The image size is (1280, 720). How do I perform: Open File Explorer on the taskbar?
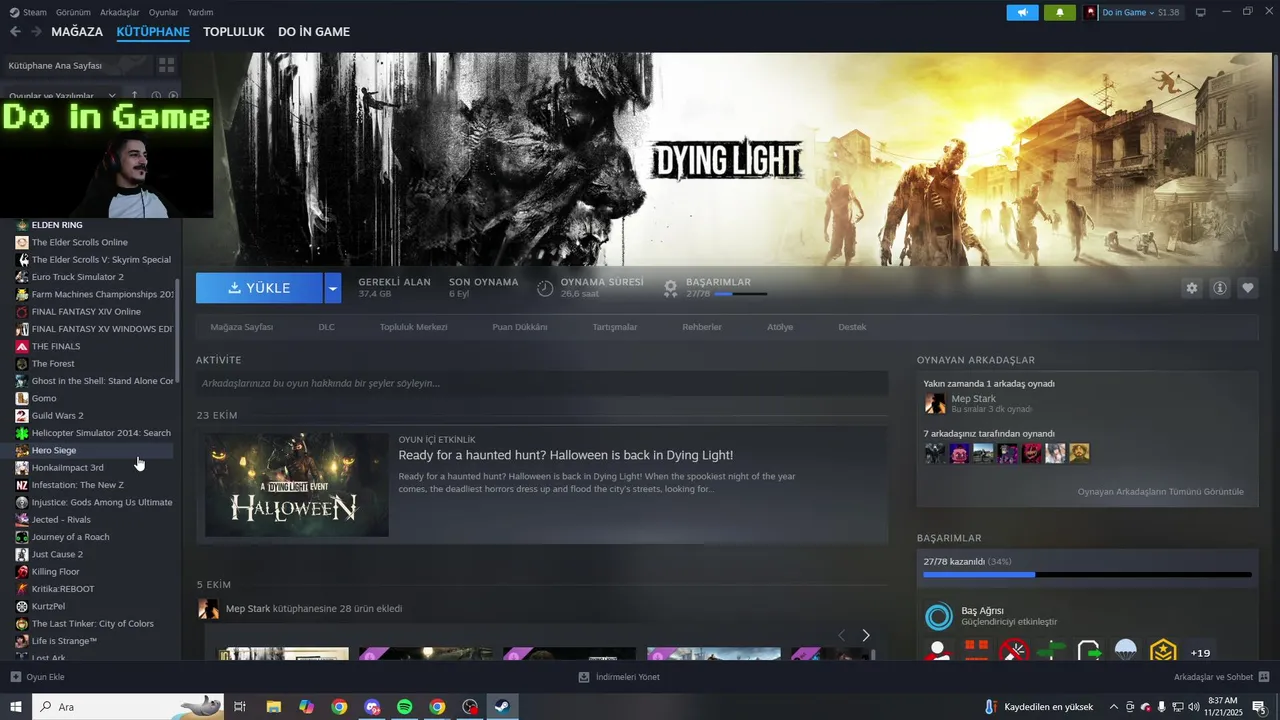[x=273, y=707]
